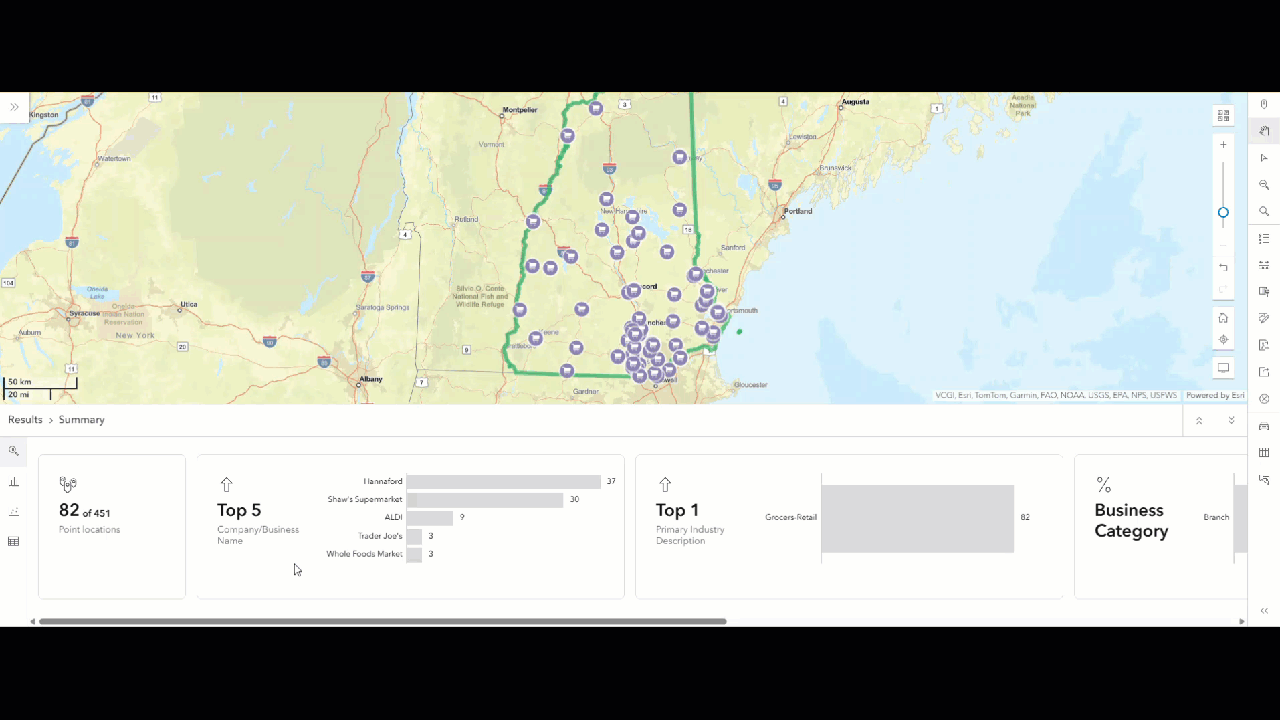
Task: Open the bar chart view in results sidebar
Action: 13,482
